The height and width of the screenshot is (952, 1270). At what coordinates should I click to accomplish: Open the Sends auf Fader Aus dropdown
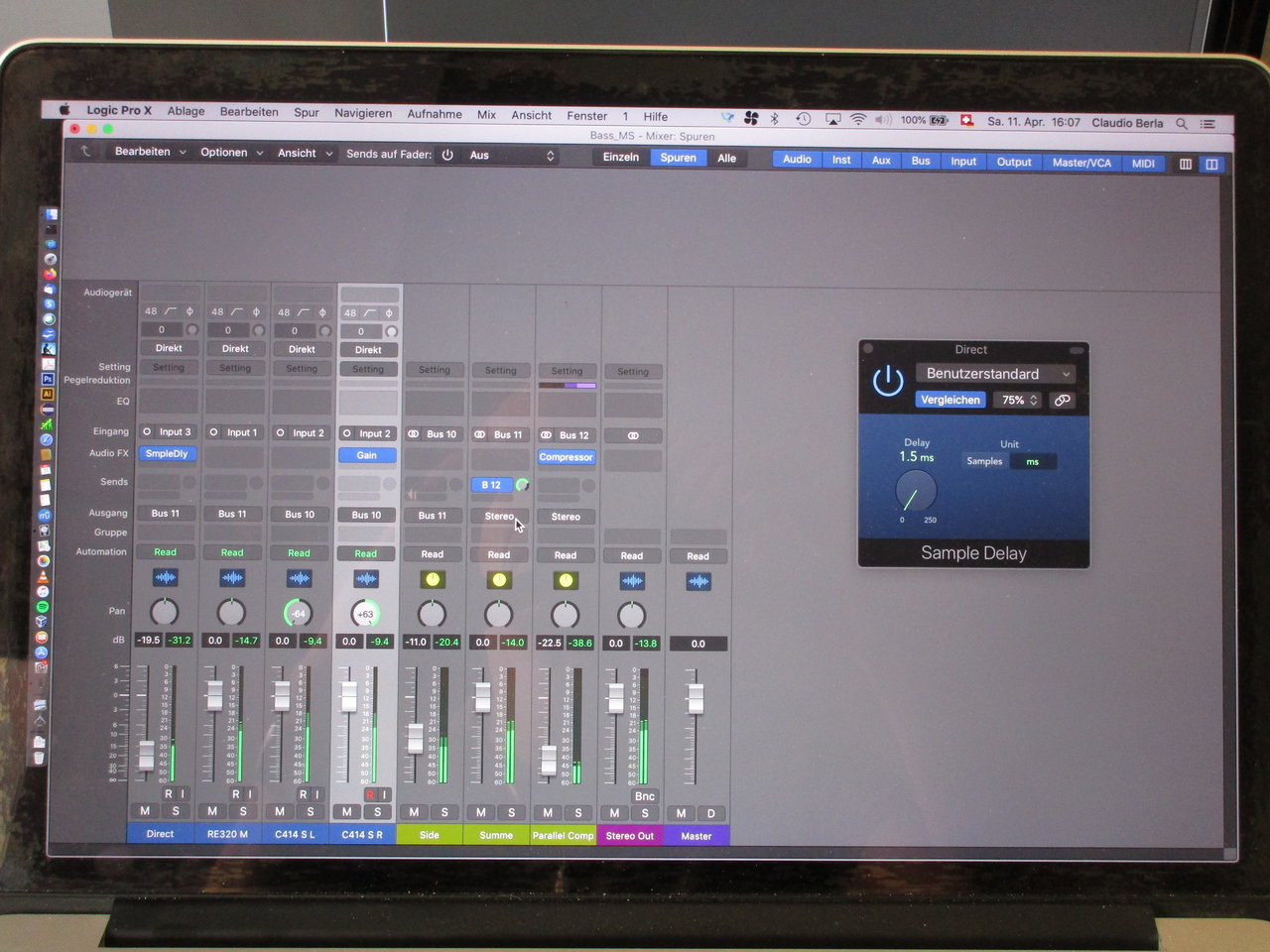click(511, 156)
